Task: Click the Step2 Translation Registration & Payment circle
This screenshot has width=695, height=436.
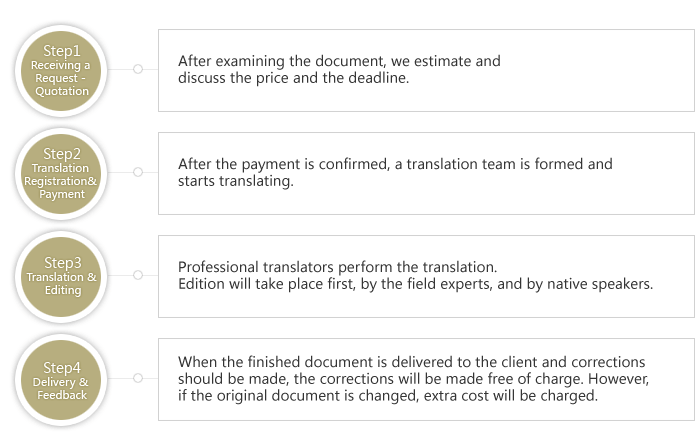Action: [61, 174]
